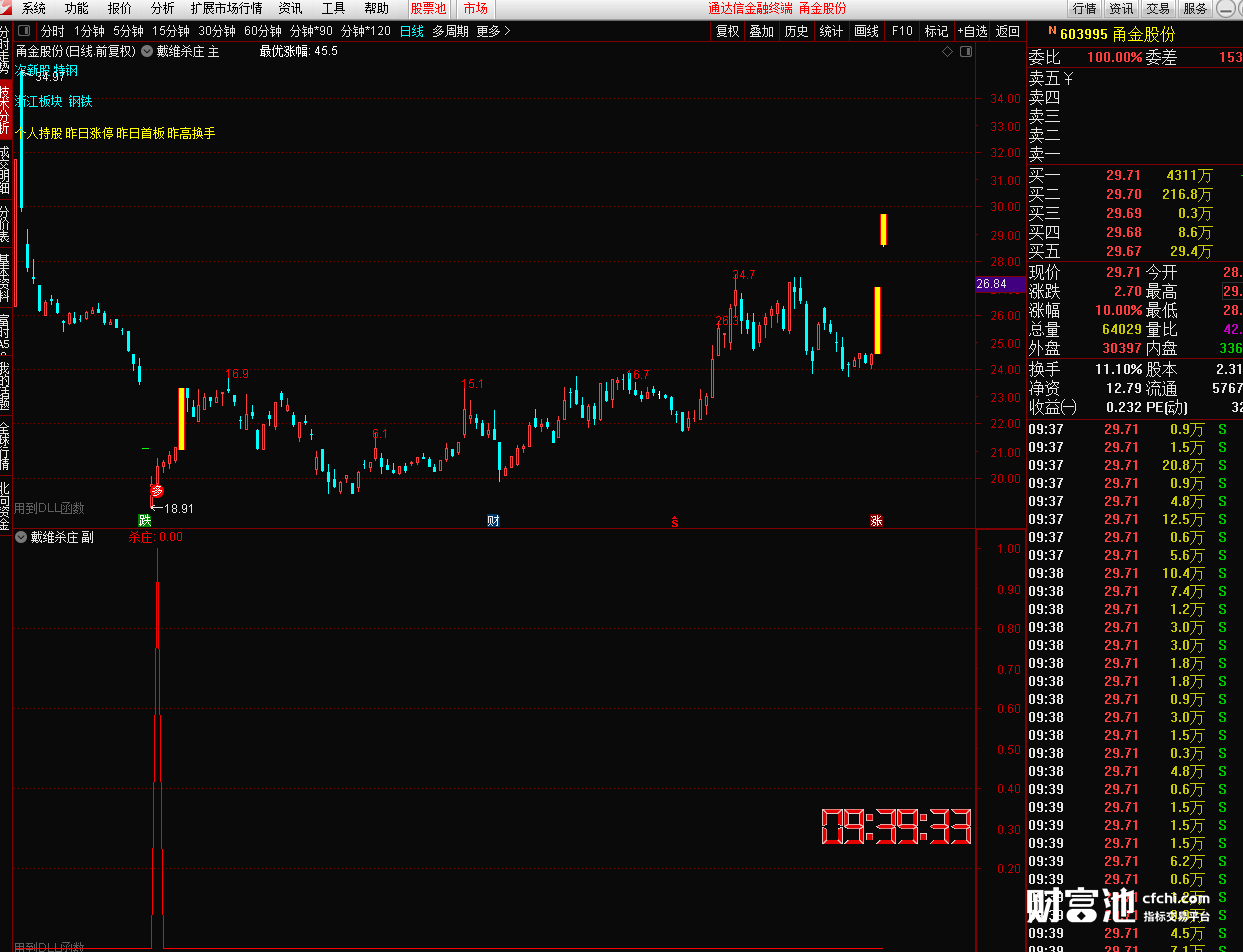This screenshot has height=952, width=1243.
Task: Click the 买二 bid row priced 29.70
Action: pos(1134,195)
